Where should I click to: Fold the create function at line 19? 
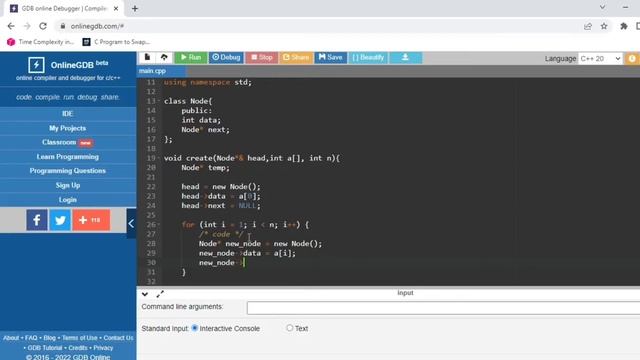click(159, 158)
